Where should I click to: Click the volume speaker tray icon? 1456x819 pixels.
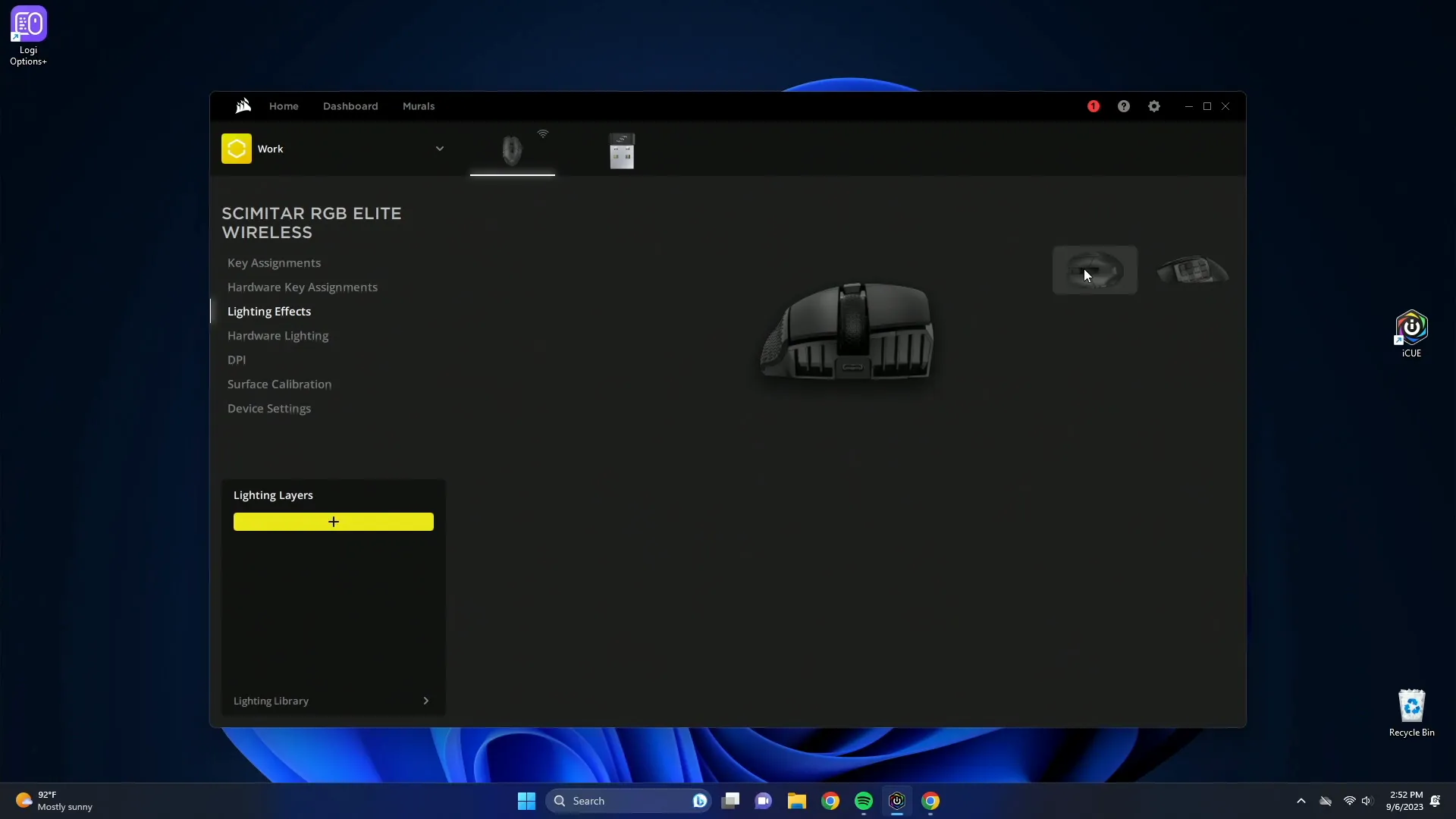(1367, 801)
